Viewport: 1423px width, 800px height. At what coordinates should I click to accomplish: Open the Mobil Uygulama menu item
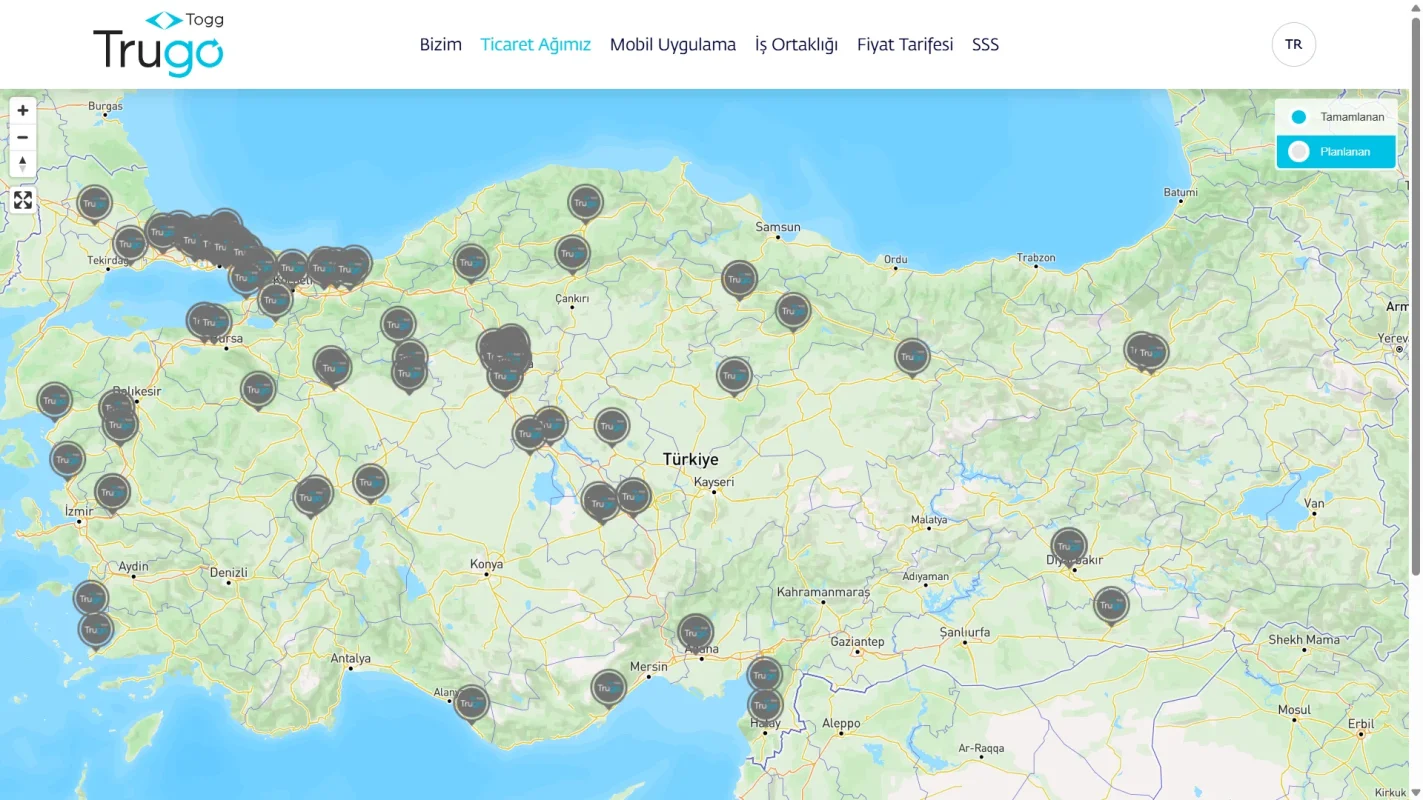pyautogui.click(x=673, y=44)
